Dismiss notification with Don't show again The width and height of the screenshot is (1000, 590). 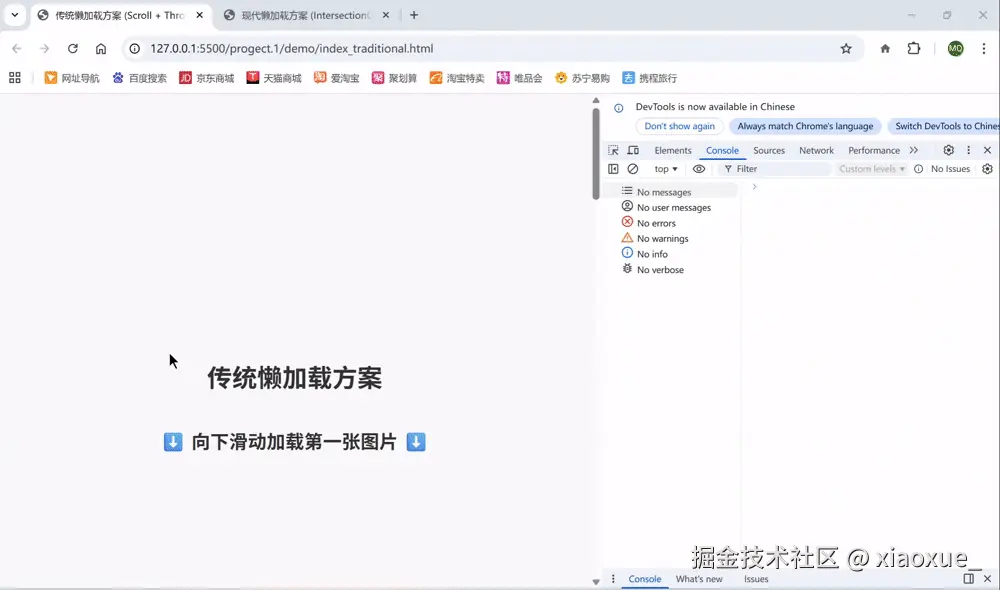679,126
